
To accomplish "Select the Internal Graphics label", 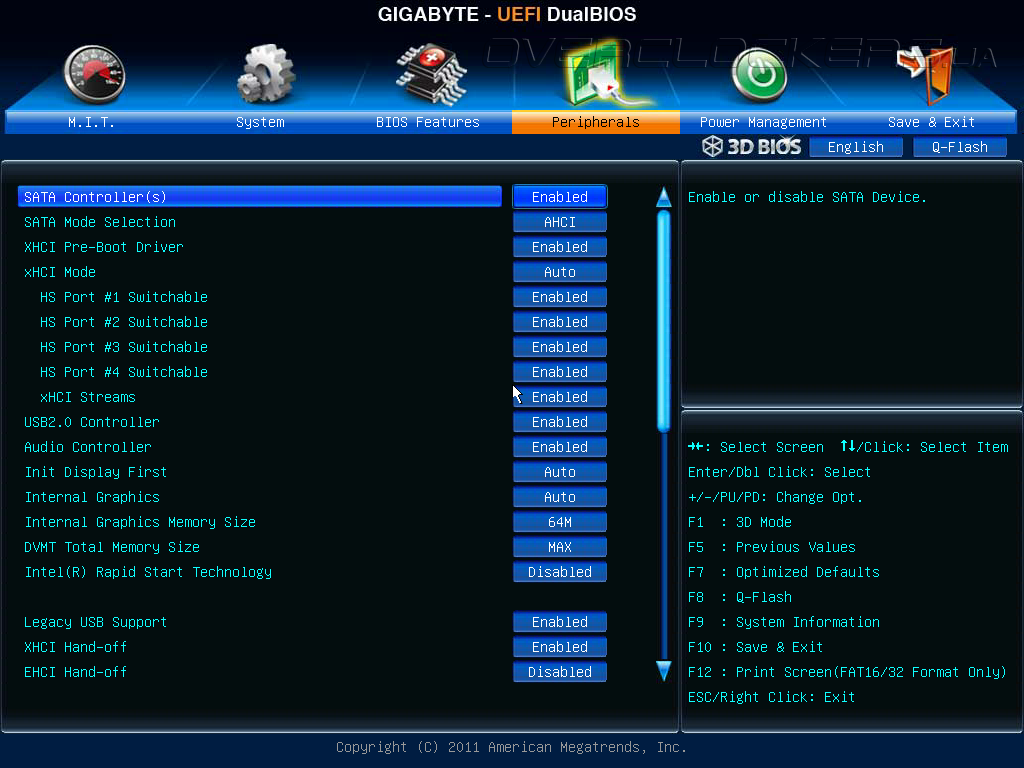I will pos(92,497).
